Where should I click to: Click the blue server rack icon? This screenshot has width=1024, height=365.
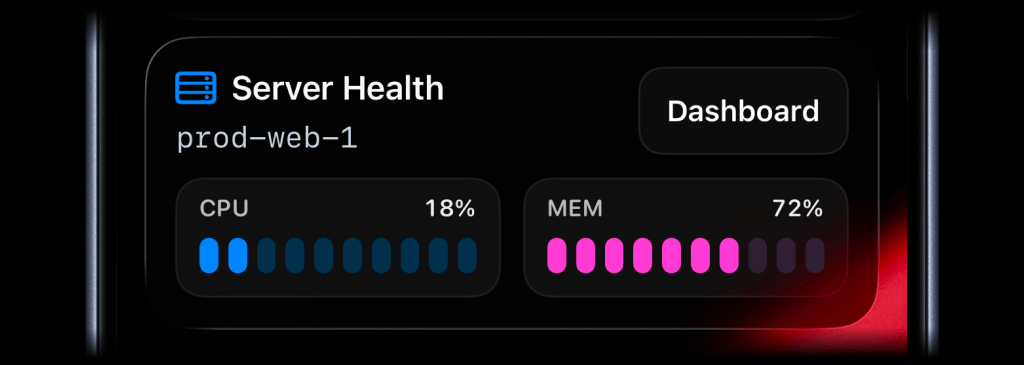[x=195, y=88]
